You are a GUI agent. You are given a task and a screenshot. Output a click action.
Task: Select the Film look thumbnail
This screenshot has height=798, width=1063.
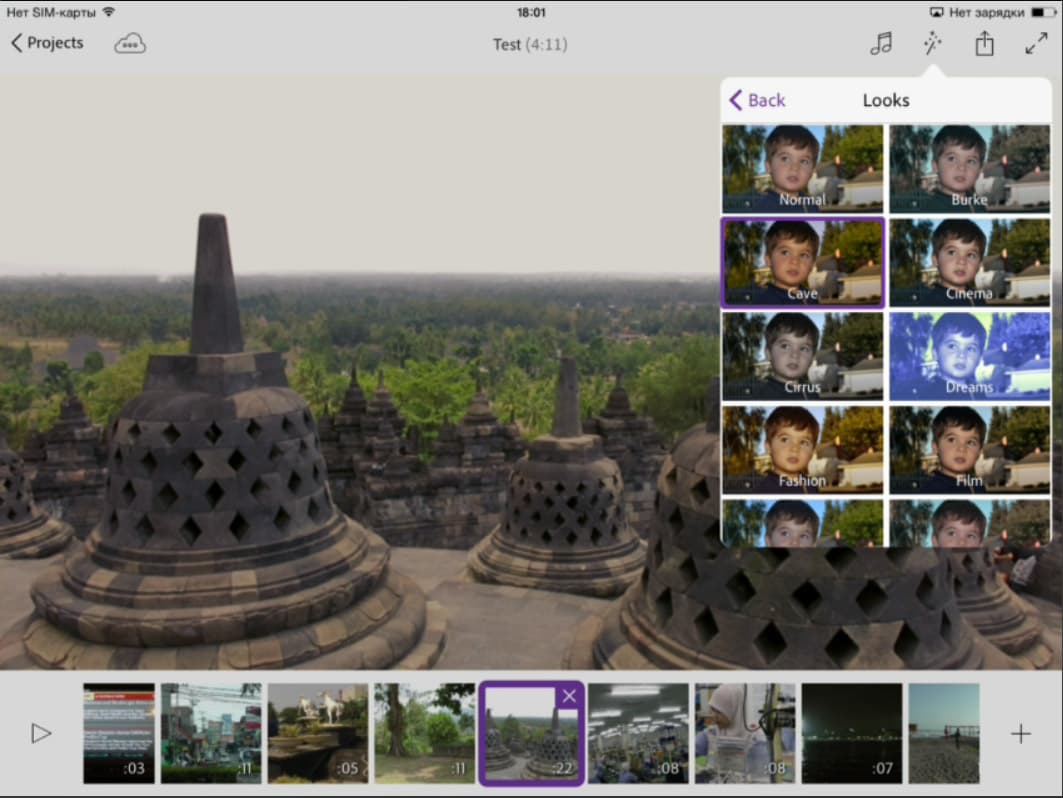[x=969, y=450]
